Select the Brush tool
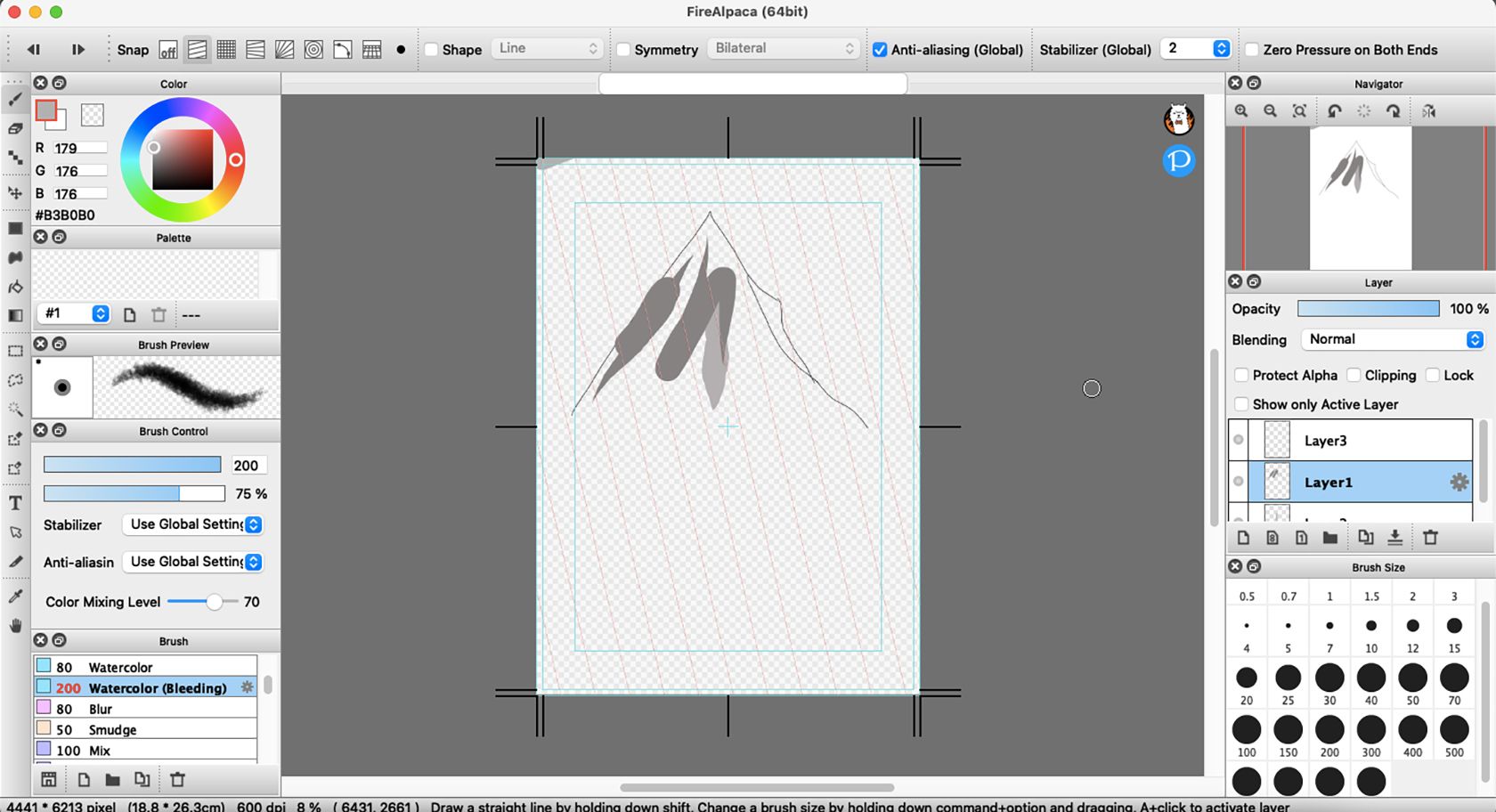This screenshot has height=812, width=1496. coord(15,100)
